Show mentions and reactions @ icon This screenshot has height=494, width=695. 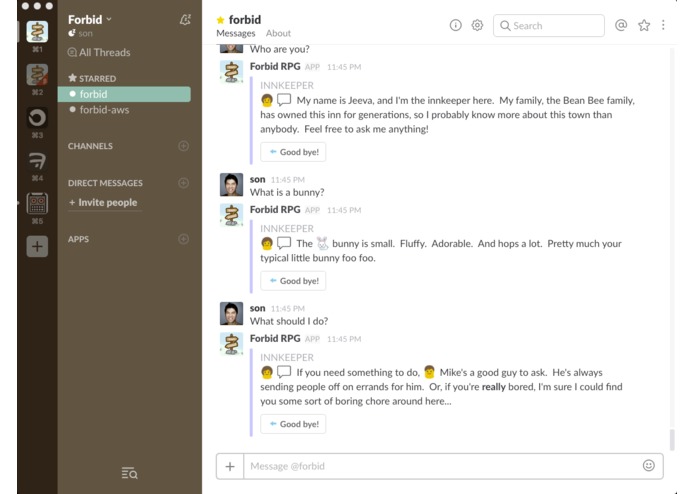click(621, 25)
